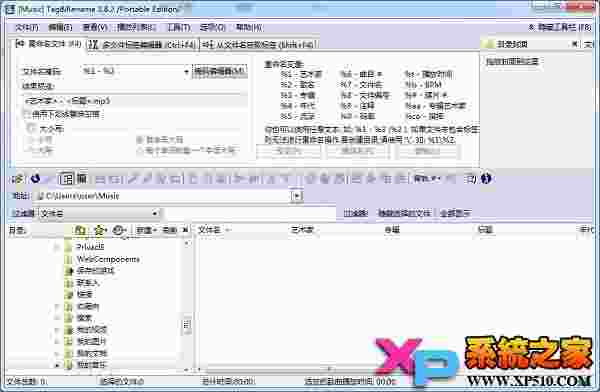Select the capitalize-each-word radio option
Screen dimensions: 600x392
pyautogui.click(x=140, y=150)
